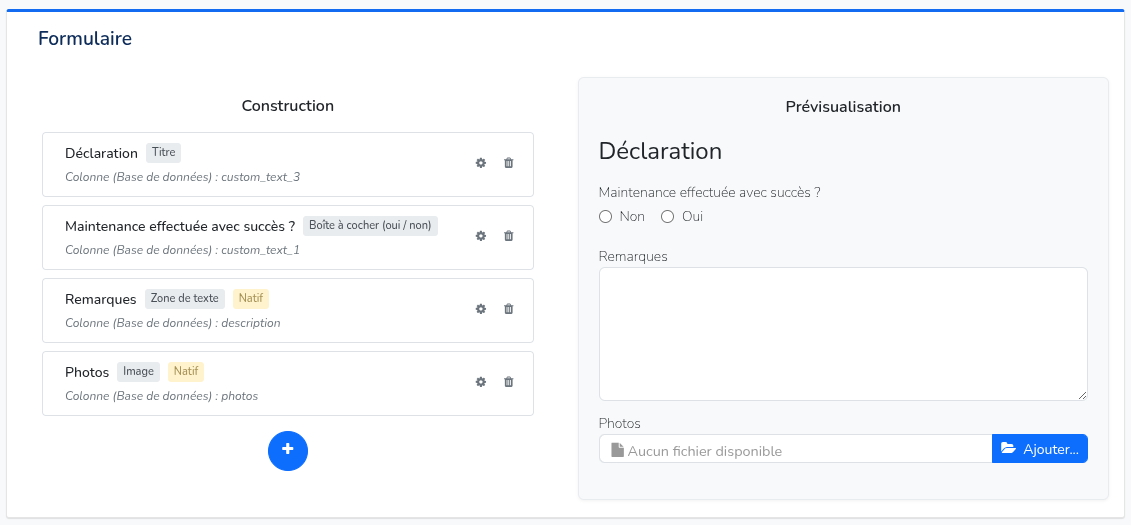
Task: Click the Natif badge on Remarques row
Action: pyautogui.click(x=251, y=299)
